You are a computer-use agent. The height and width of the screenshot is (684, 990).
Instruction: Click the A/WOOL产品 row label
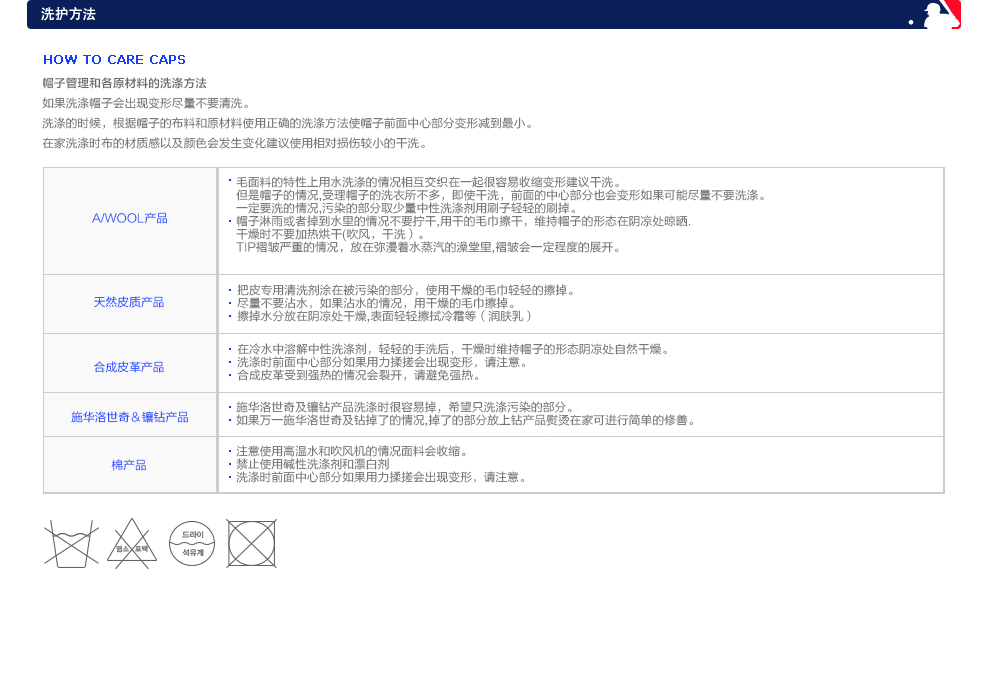pyautogui.click(x=130, y=219)
